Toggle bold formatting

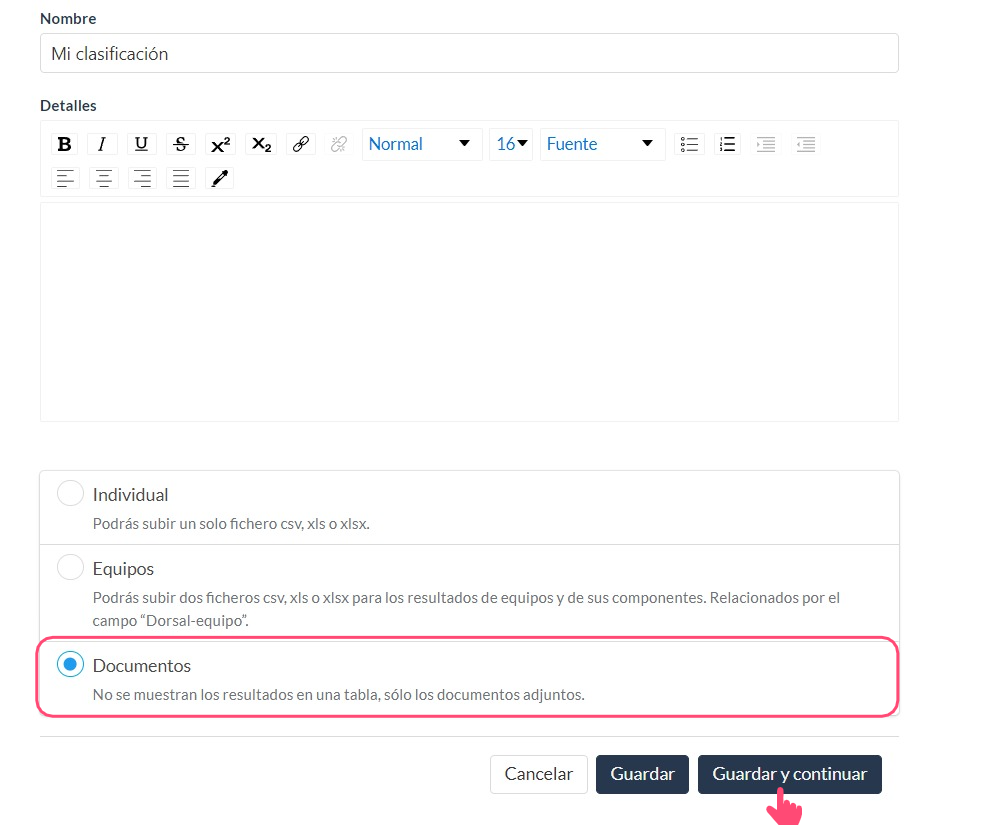(64, 144)
